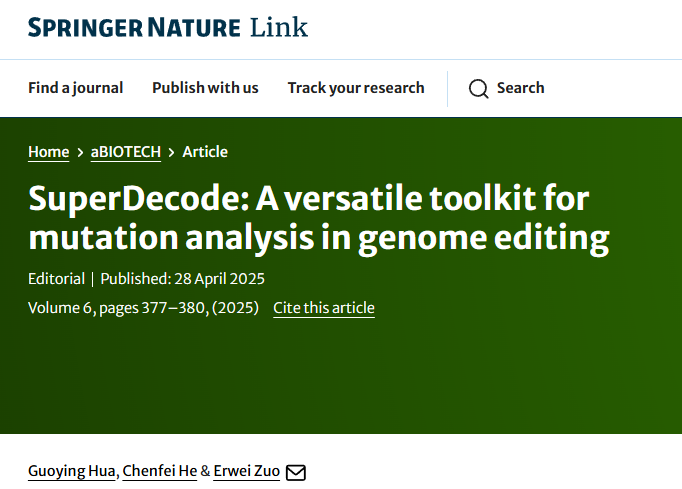Screen dimensions: 682x489
Task: Click the Published 28 April 2025 date
Action: point(183,279)
